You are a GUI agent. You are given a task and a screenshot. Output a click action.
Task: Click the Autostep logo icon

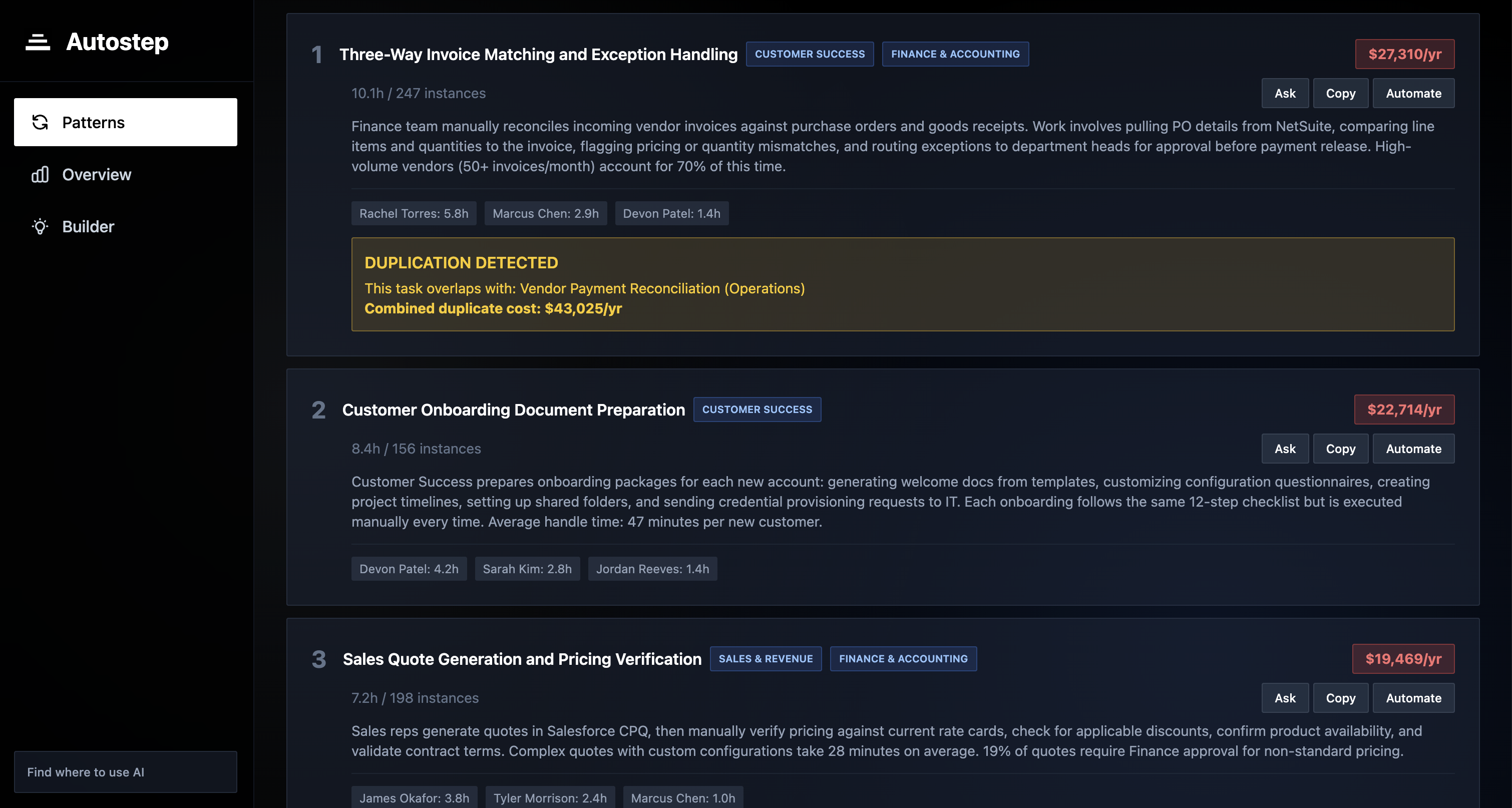click(x=37, y=41)
